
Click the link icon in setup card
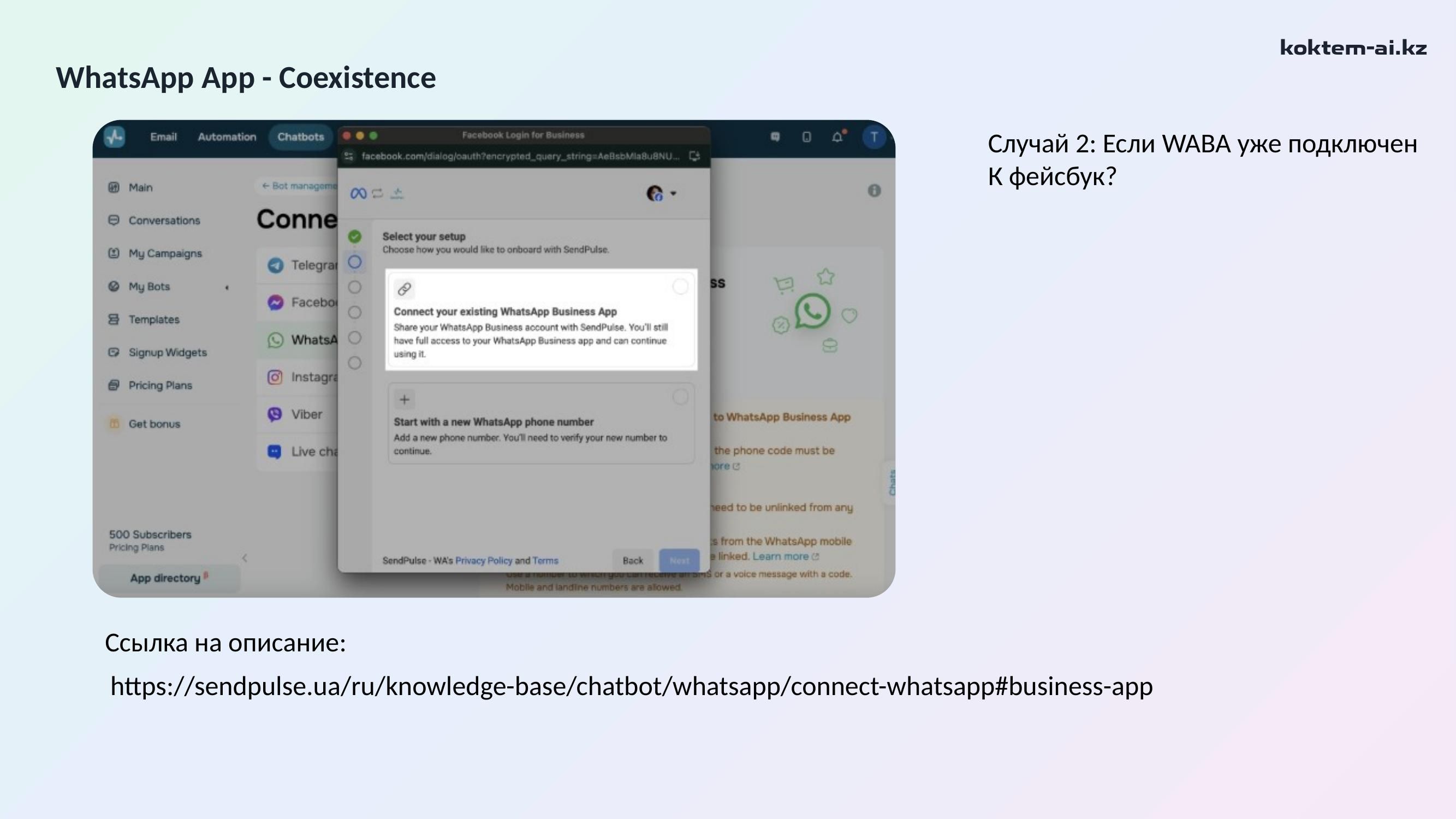tap(404, 289)
